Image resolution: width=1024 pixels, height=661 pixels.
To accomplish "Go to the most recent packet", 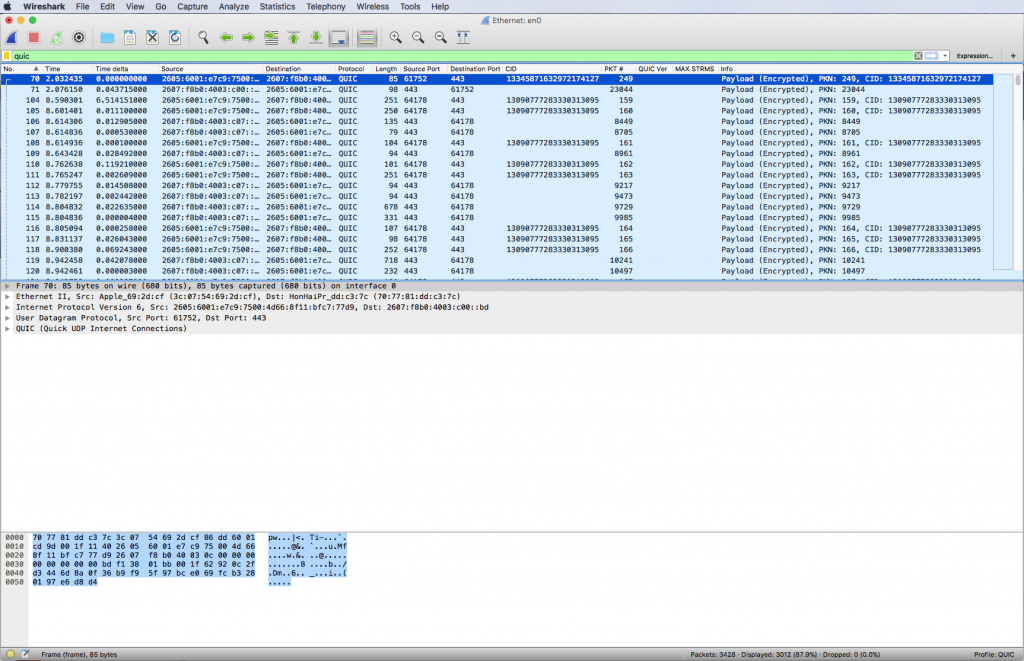I will 315,37.
